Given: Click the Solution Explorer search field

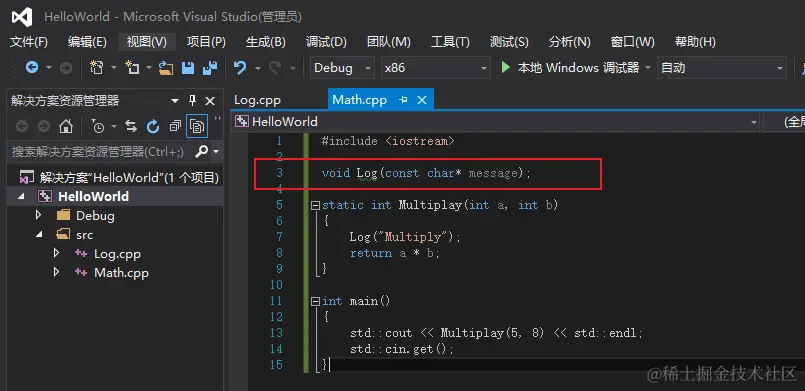Looking at the screenshot, I should pos(103,151).
